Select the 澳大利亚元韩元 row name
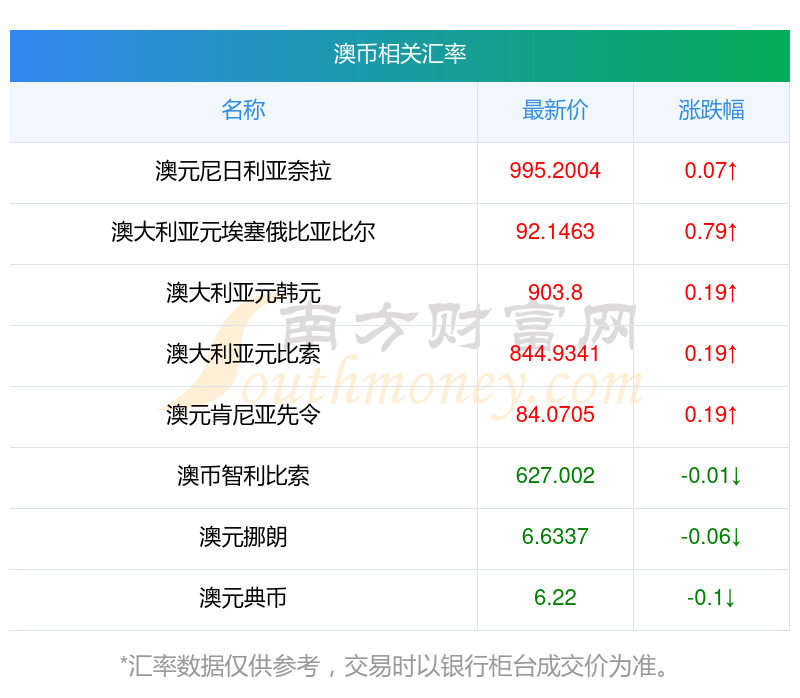Viewport: 800px width, 698px height. pos(243,293)
